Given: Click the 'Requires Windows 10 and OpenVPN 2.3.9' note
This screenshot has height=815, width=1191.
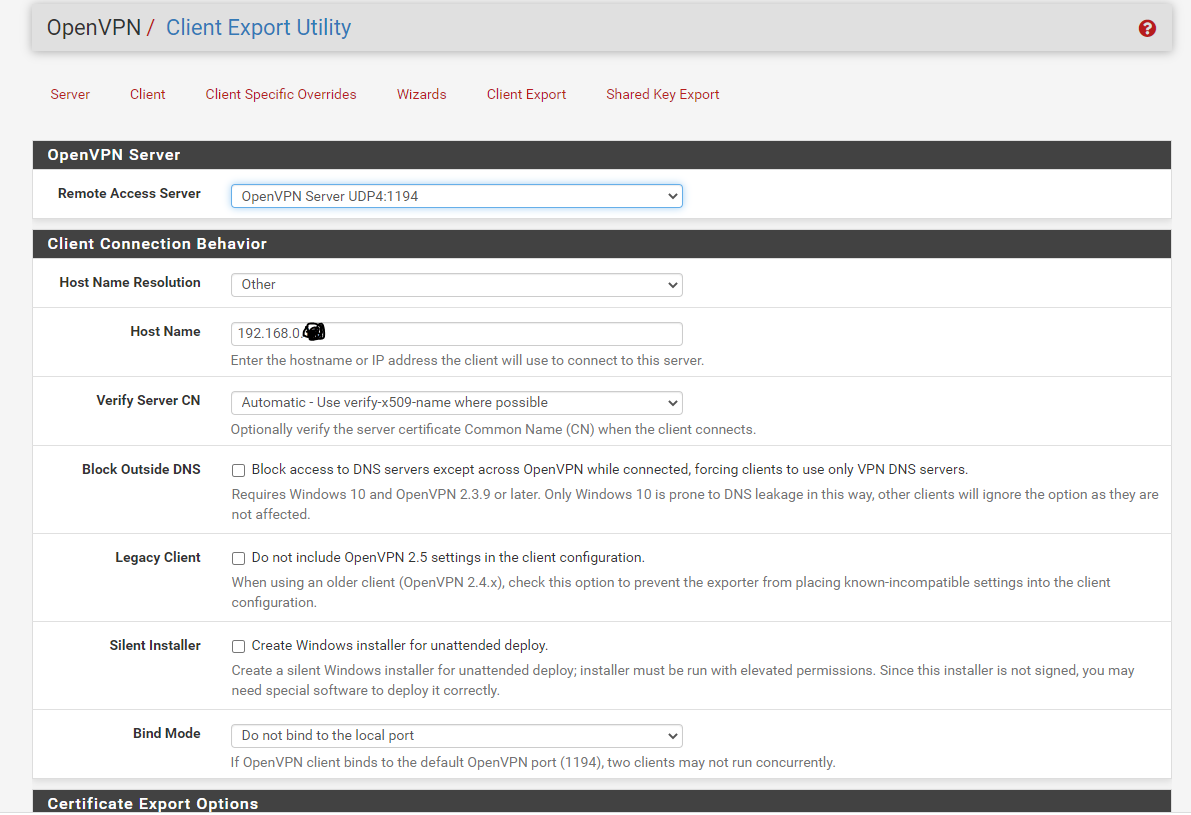Looking at the screenshot, I should 695,504.
